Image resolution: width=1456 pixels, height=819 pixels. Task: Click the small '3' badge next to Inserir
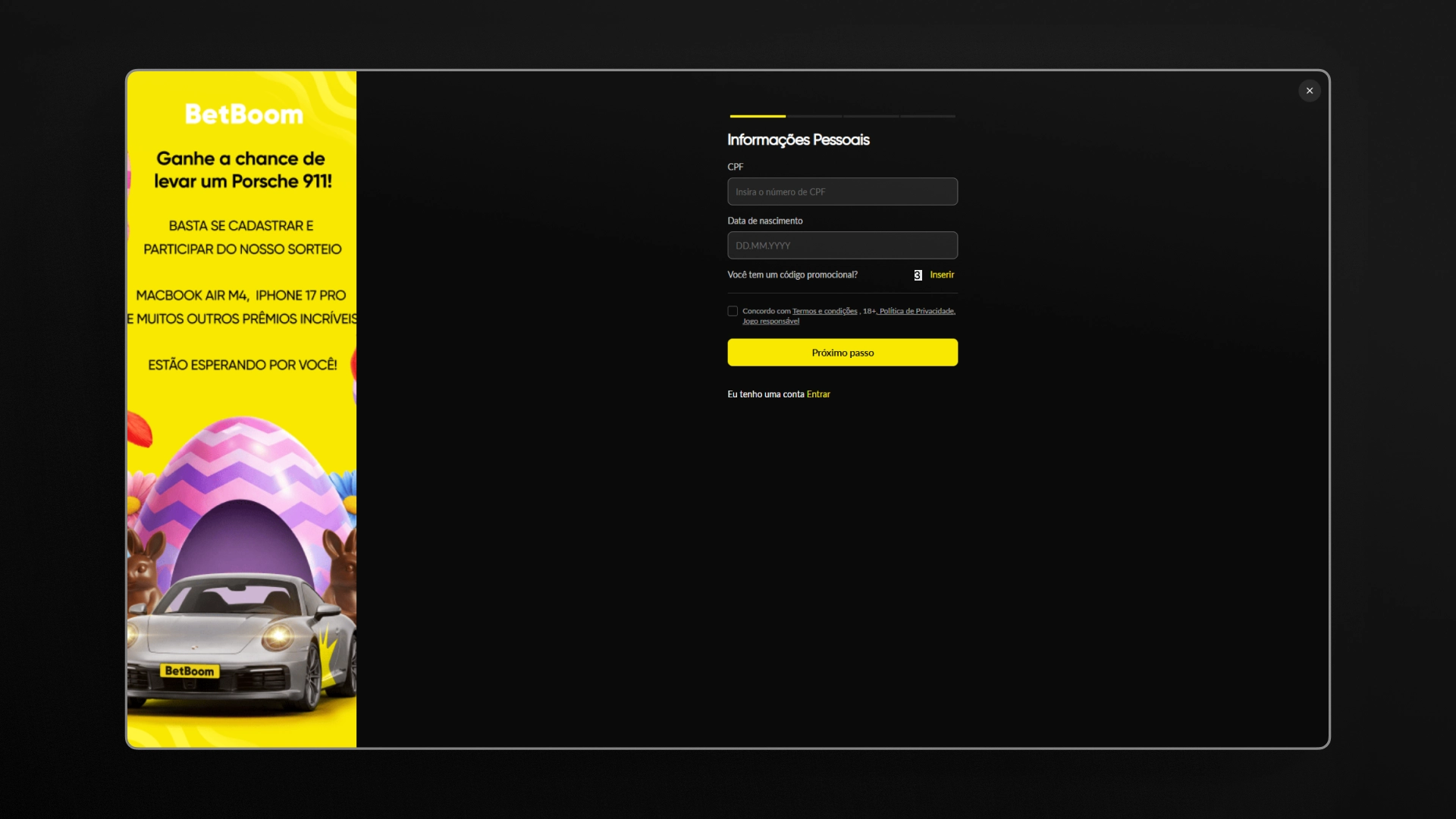(918, 275)
